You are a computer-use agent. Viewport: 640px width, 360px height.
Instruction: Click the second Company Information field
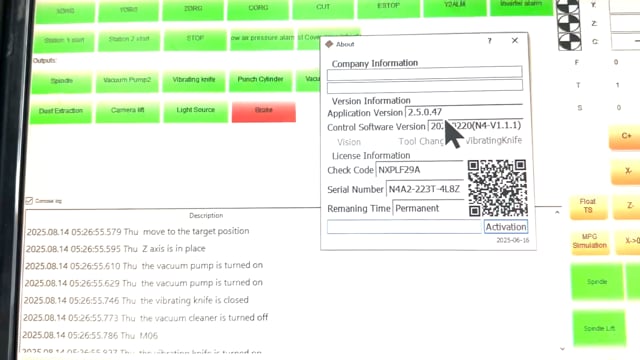(x=424, y=86)
